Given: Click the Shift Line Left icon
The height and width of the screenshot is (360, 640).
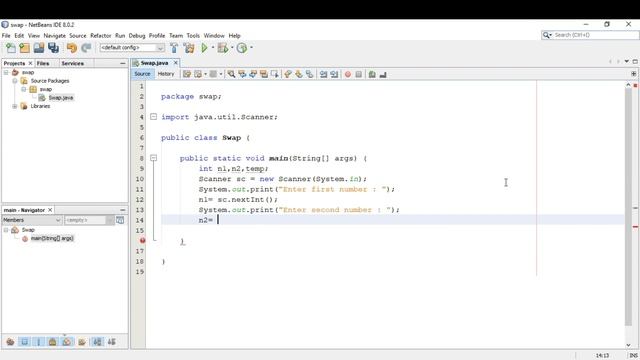Looking at the screenshot, I should tap(323, 74).
